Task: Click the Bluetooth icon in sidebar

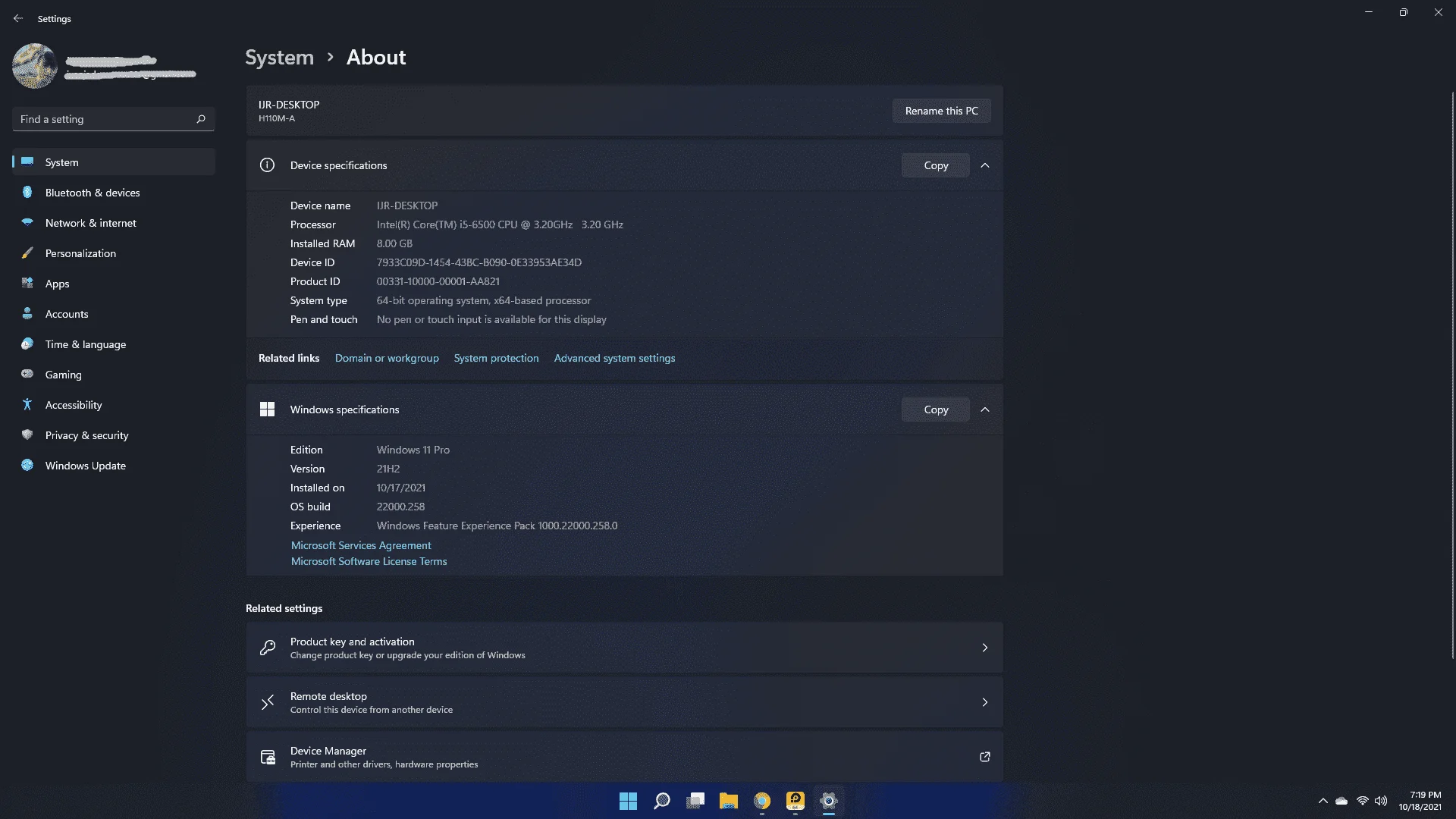Action: [x=27, y=192]
